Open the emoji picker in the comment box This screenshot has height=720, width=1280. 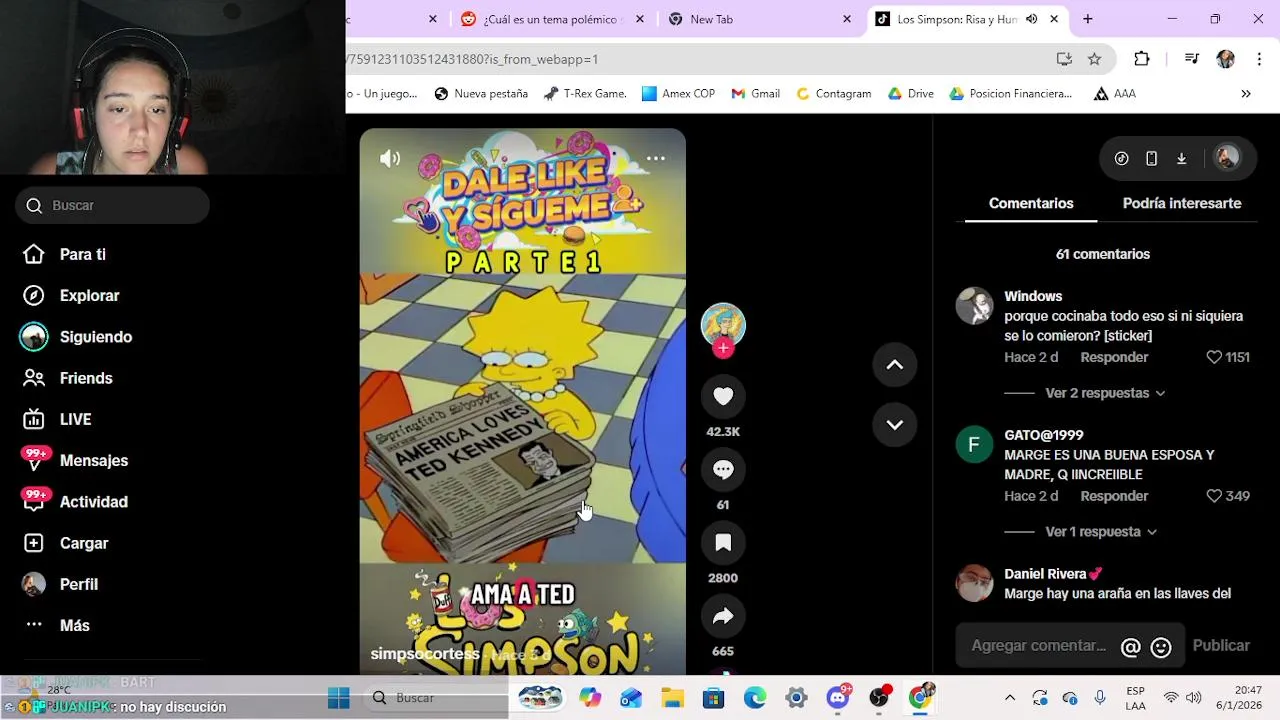1161,647
